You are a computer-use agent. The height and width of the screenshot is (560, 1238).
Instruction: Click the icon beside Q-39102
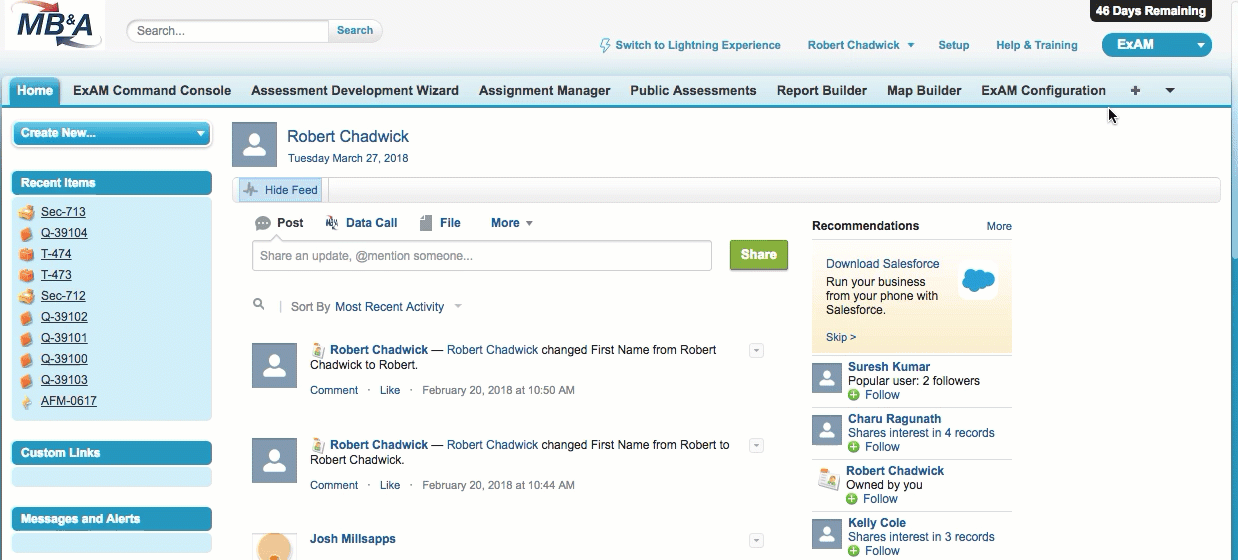[x=27, y=317]
